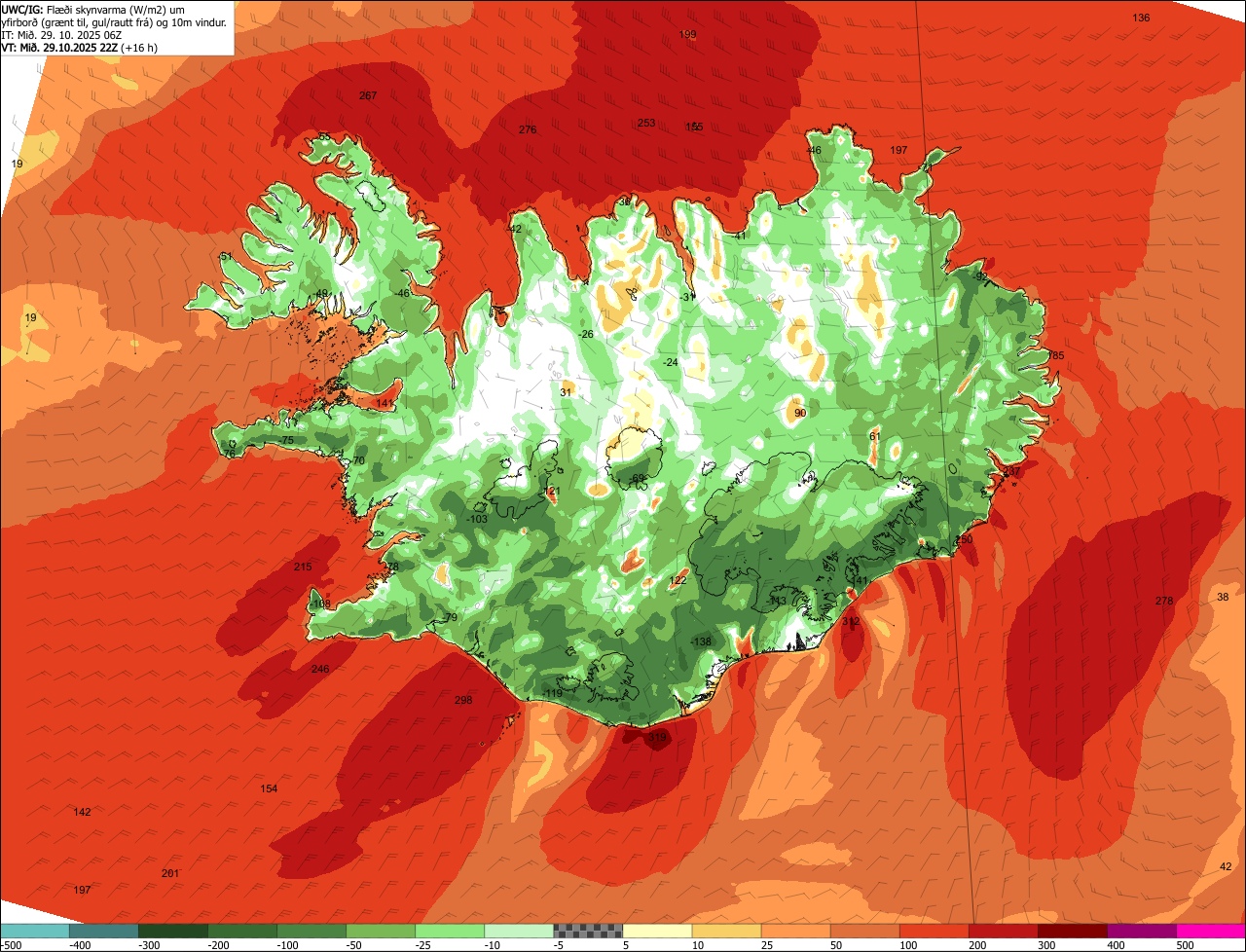
Task: Click the 'IT: Mið. 29. 10. 2025 06Z' line
Action: click(x=62, y=34)
